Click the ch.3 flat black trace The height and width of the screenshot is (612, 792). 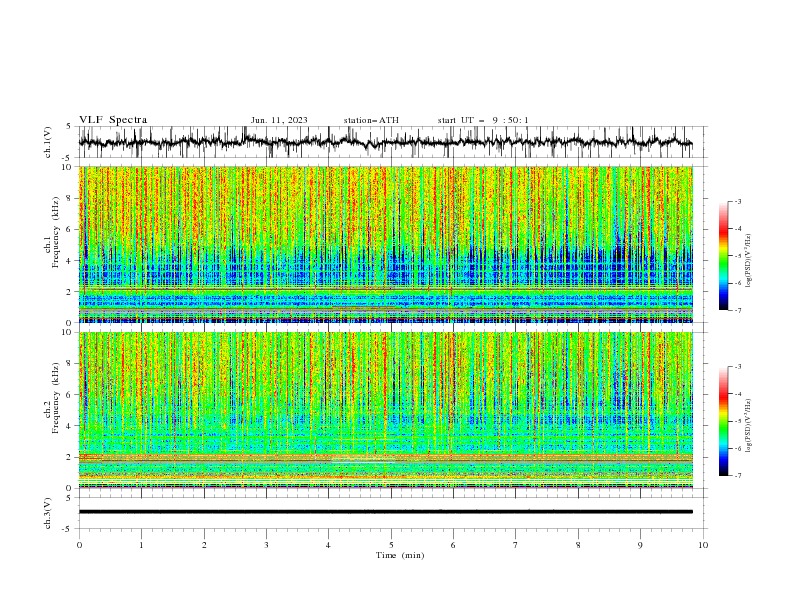(385, 512)
